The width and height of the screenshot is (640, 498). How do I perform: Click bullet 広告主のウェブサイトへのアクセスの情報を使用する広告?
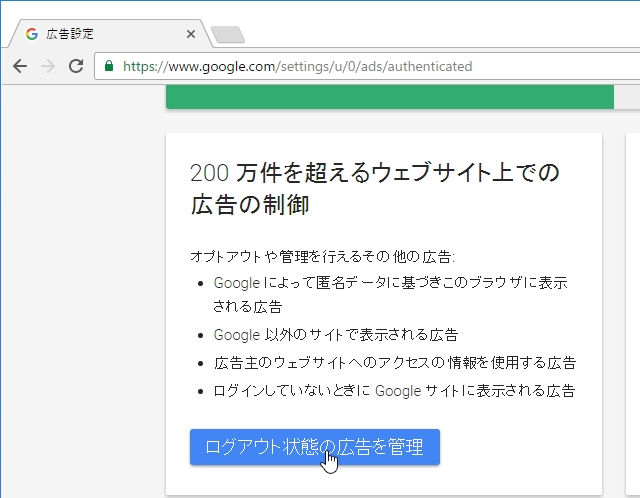click(394, 362)
